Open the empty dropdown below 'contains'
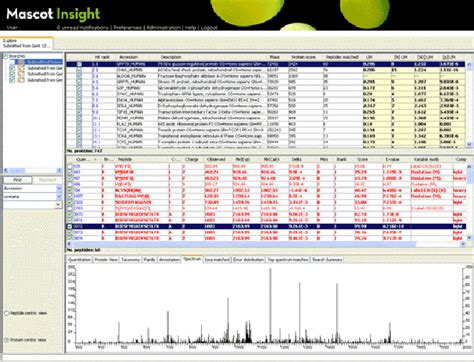The width and height of the screenshot is (474, 362). pyautogui.click(x=59, y=204)
